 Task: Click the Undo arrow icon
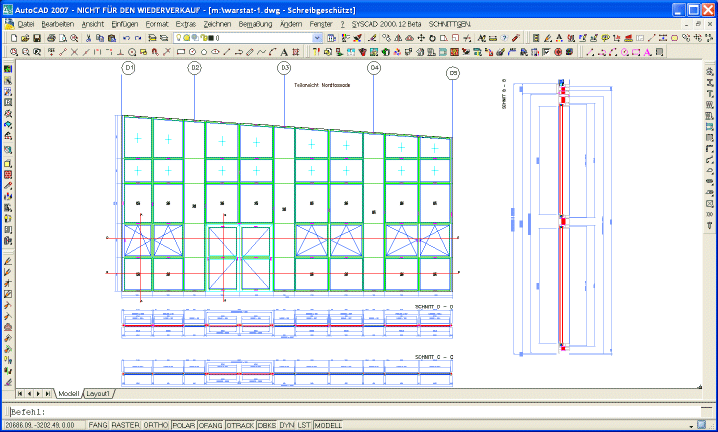click(126, 38)
